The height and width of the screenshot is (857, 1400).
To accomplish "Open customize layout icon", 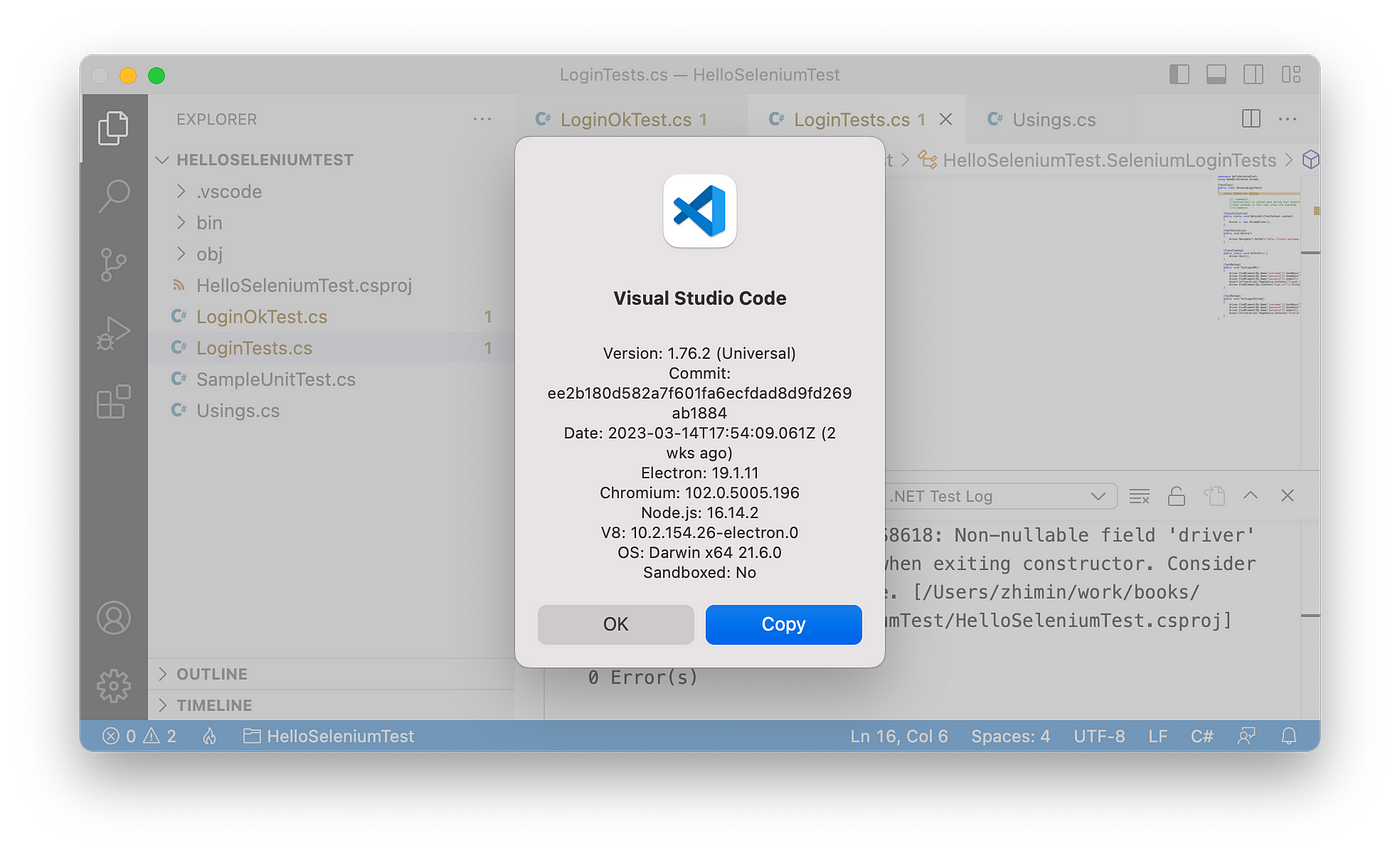I will 1290,75.
